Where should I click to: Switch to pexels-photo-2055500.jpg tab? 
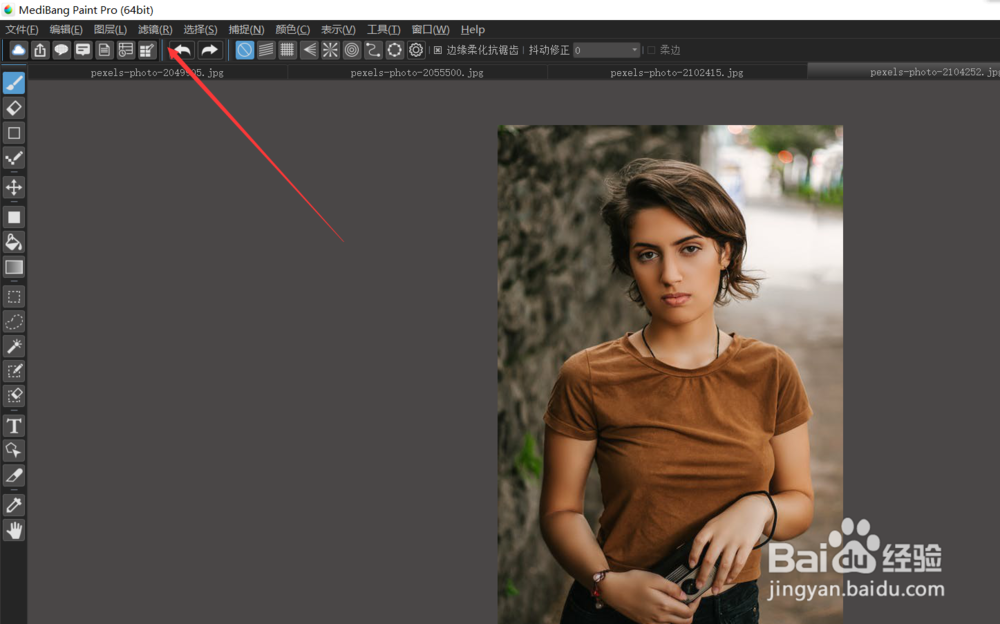(417, 73)
